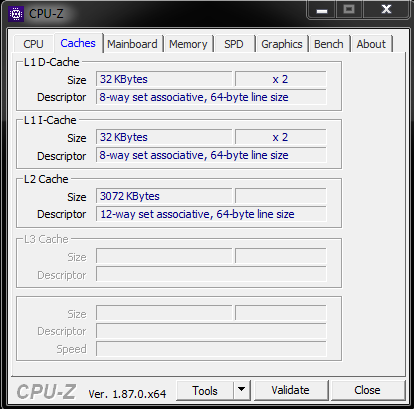414x409 pixels.
Task: Click the CPU-Z app icon in title bar
Action: click(x=16, y=14)
